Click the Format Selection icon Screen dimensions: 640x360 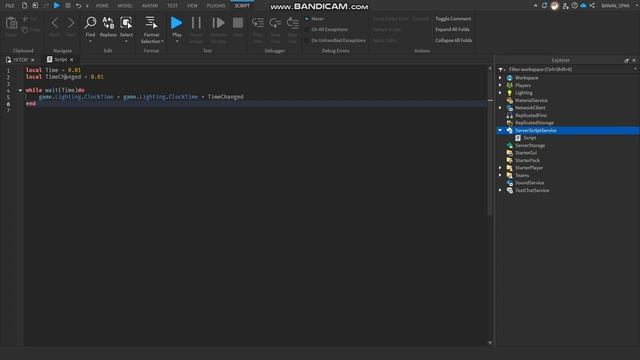151,23
